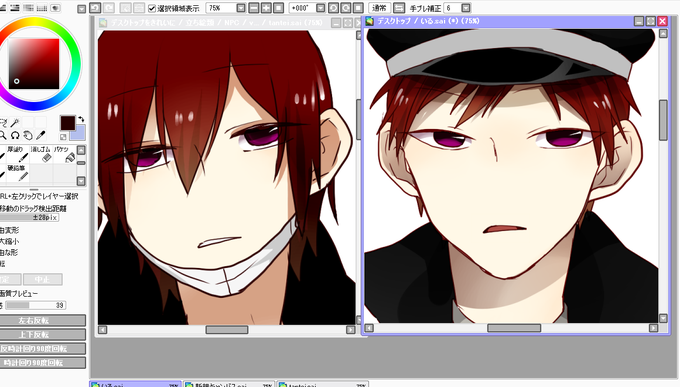Open the 手ブレ補正 stabilizer dropdown
Screen dimensions: 680x387
(466, 8)
